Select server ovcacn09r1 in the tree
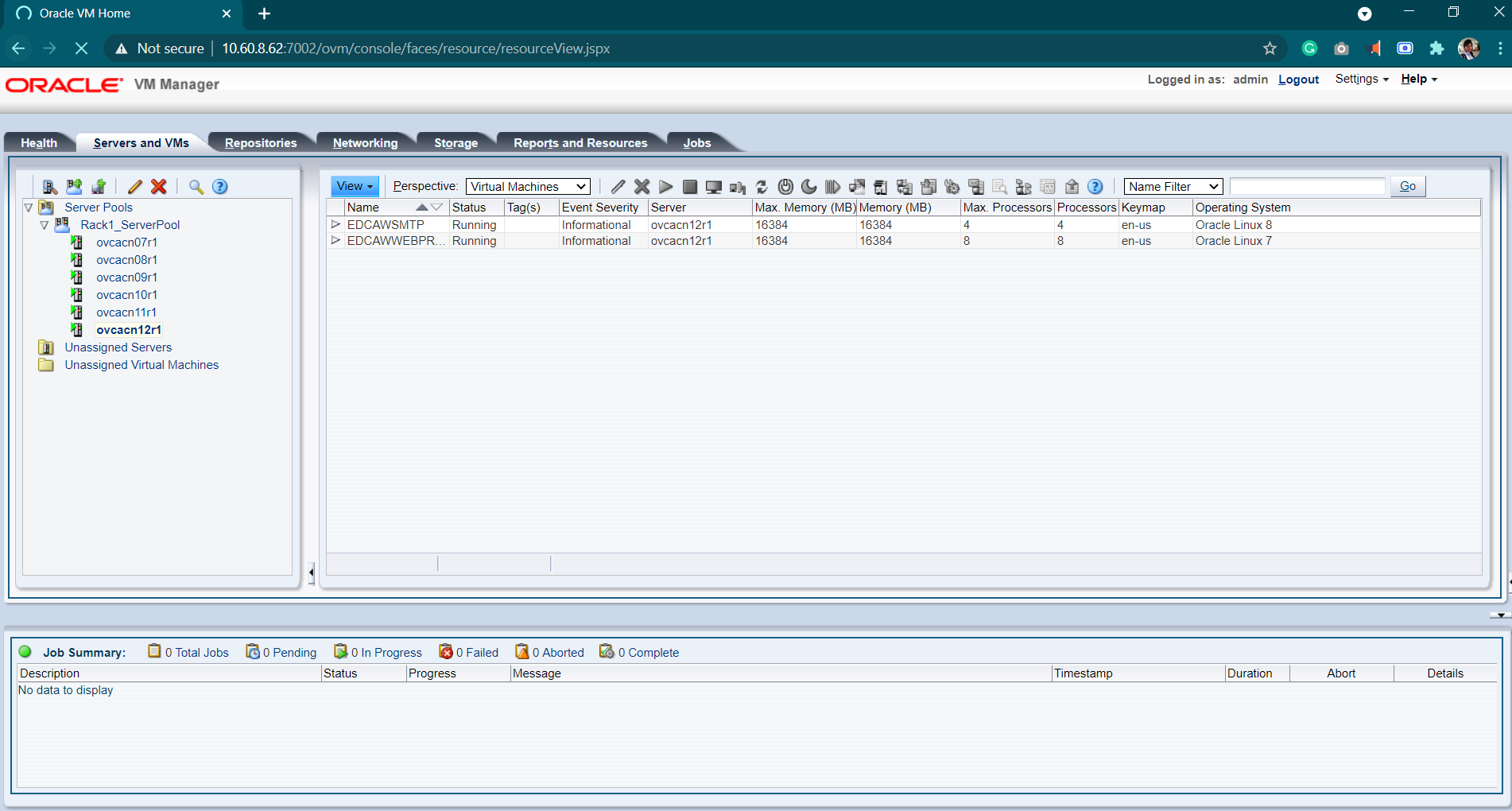 tap(126, 277)
